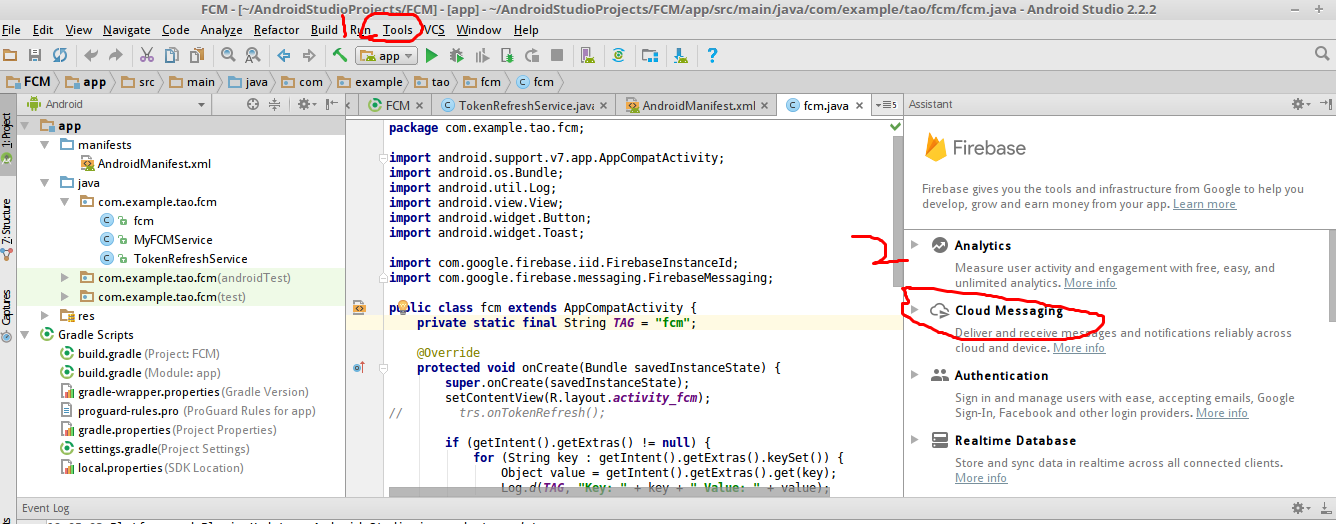Expand the res folder in tree
1336x524 pixels.
pos(45,316)
